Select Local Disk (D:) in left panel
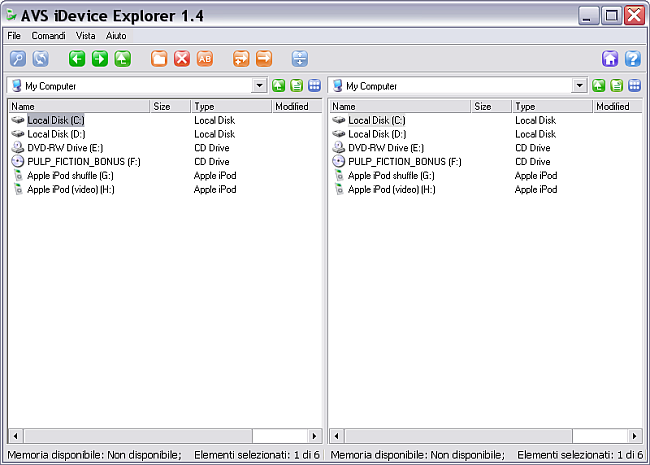Screen dimensions: 650x465 tap(56, 134)
